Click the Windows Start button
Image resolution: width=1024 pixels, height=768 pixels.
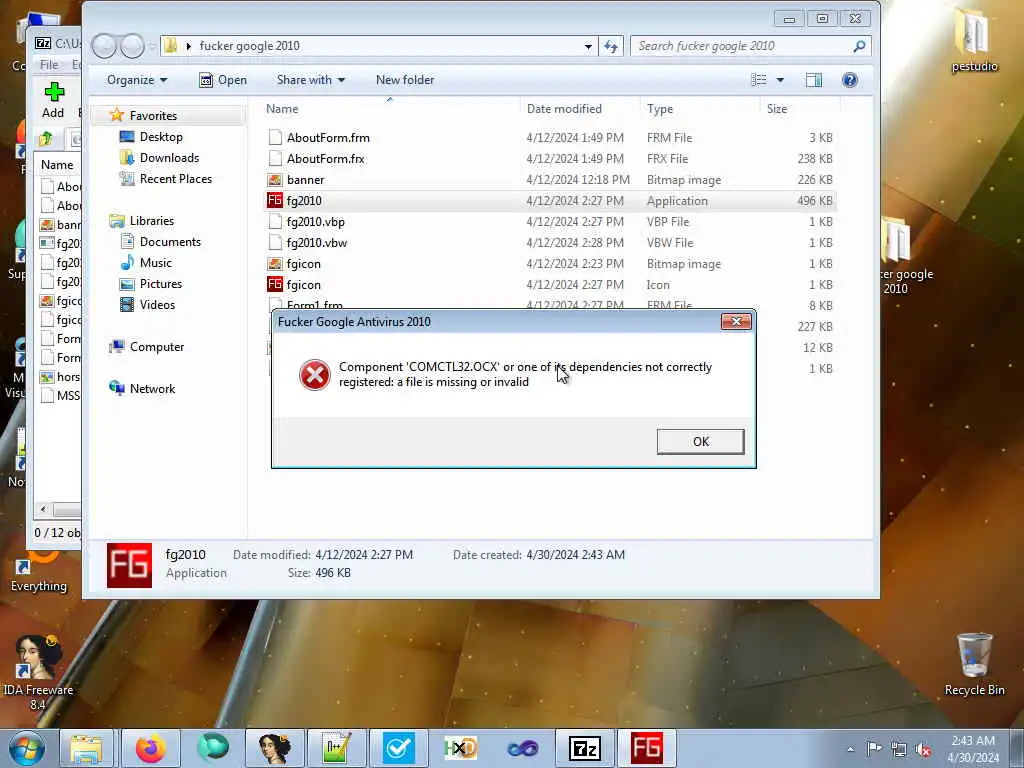coord(26,748)
